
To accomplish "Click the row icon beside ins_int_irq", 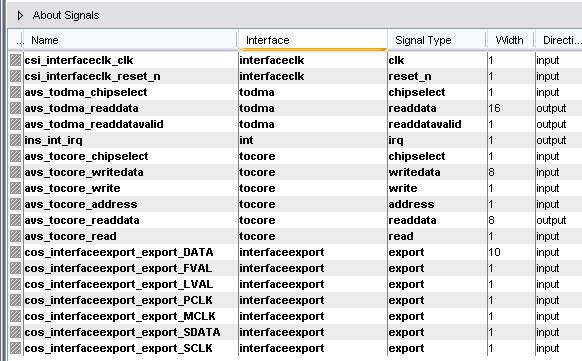I will pos(16,140).
